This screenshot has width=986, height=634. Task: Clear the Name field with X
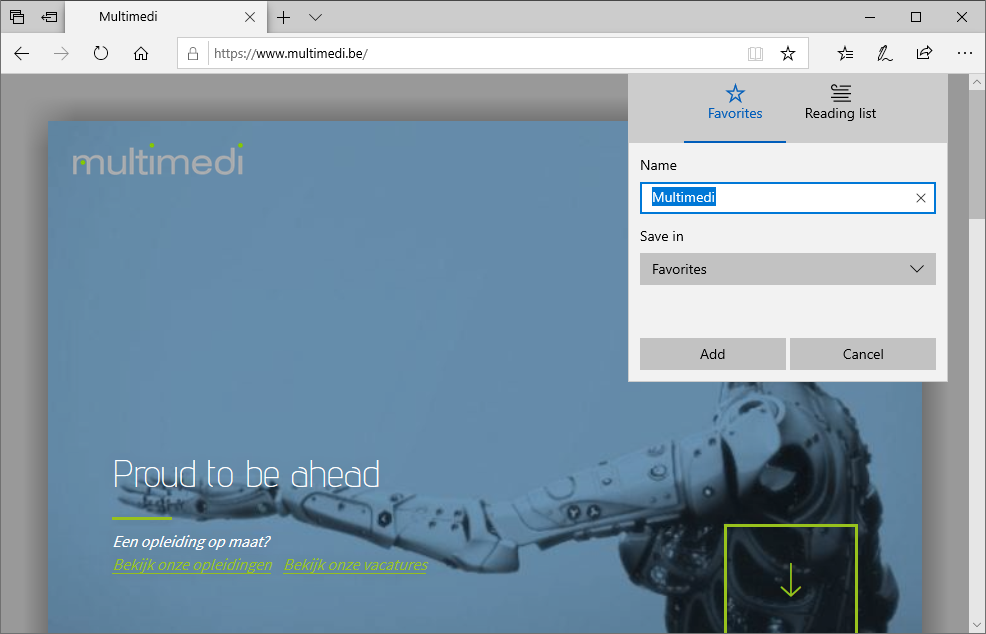pyautogui.click(x=921, y=198)
